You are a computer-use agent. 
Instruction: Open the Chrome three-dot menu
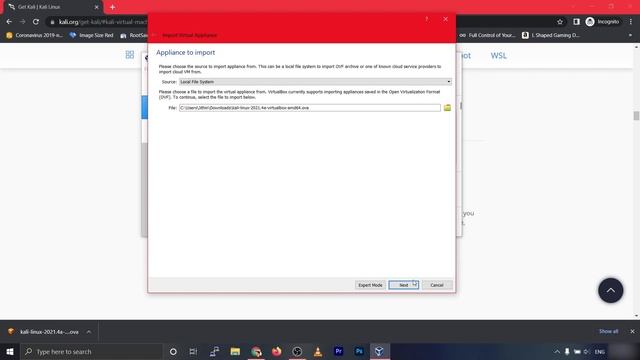[631, 22]
